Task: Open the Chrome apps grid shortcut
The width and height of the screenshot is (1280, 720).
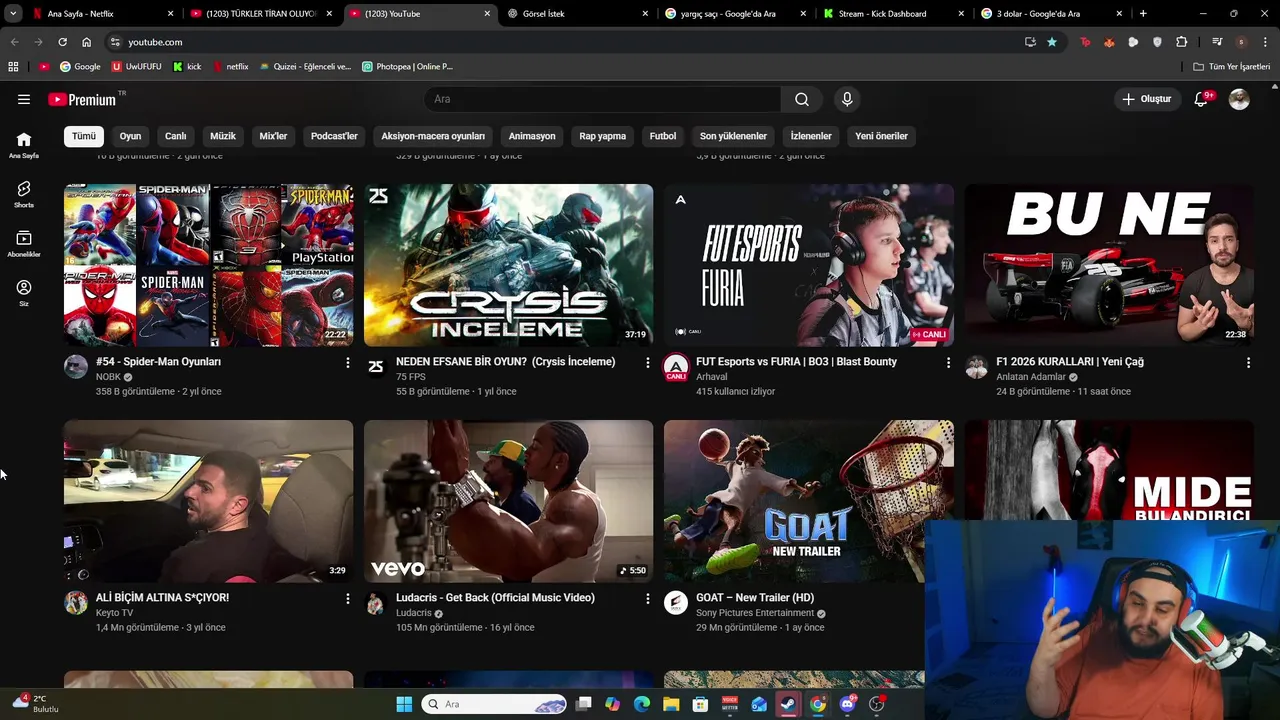Action: [13, 67]
